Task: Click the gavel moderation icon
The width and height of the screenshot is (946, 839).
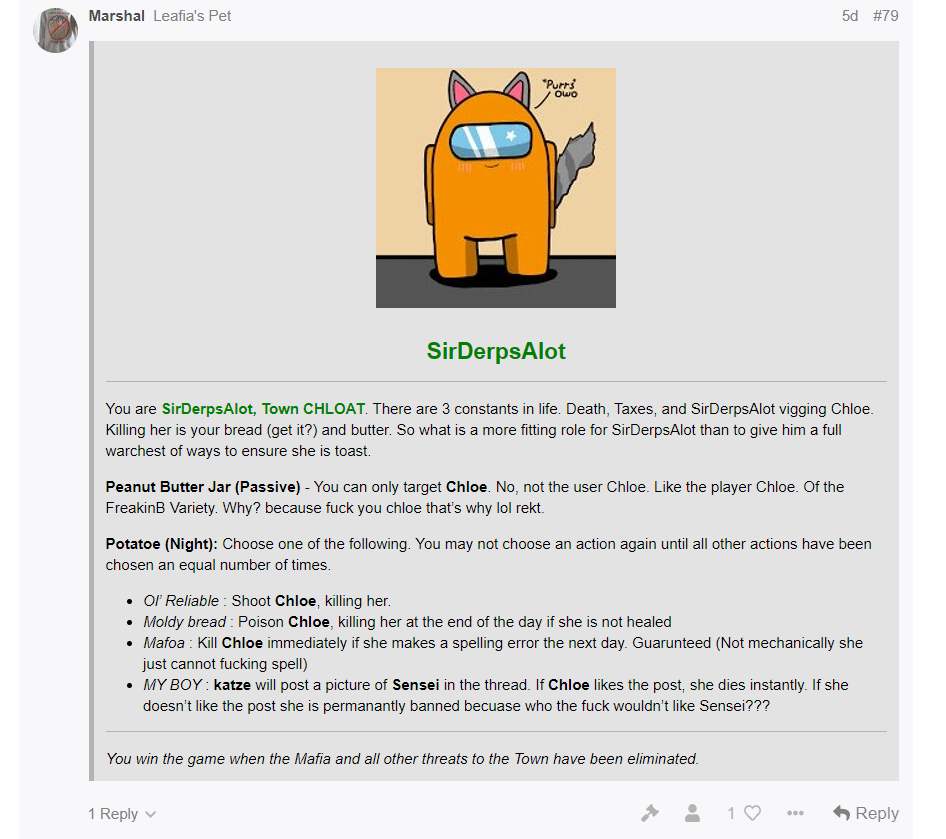Action: pyautogui.click(x=650, y=813)
